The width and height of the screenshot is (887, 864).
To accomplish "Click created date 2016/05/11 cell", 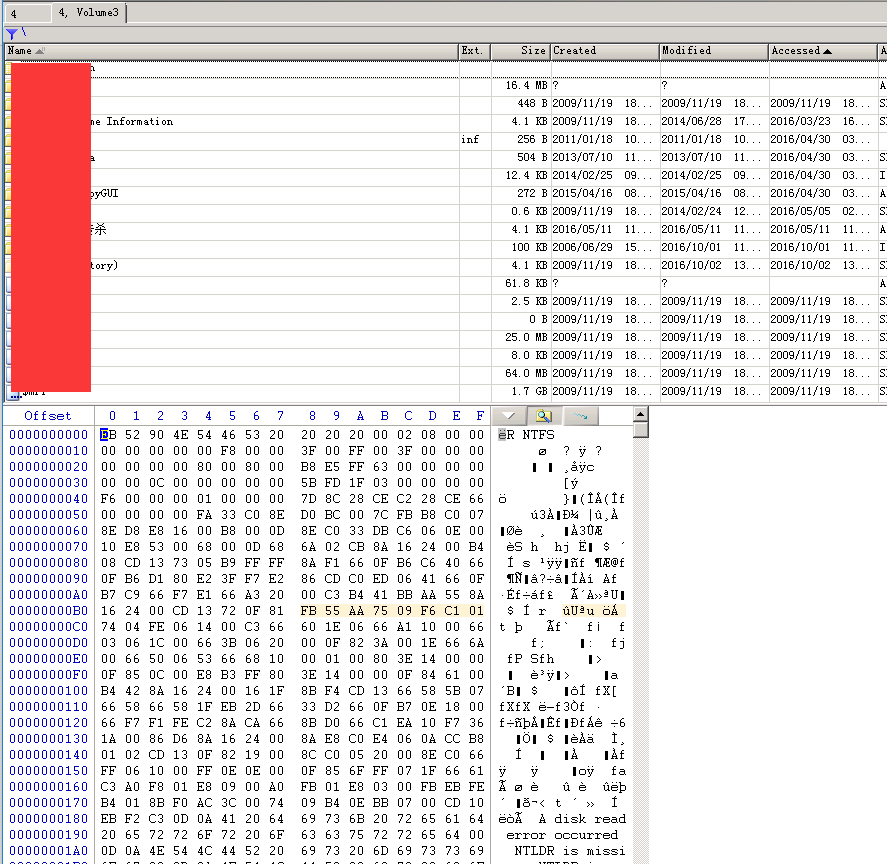I will pyautogui.click(x=605, y=230).
